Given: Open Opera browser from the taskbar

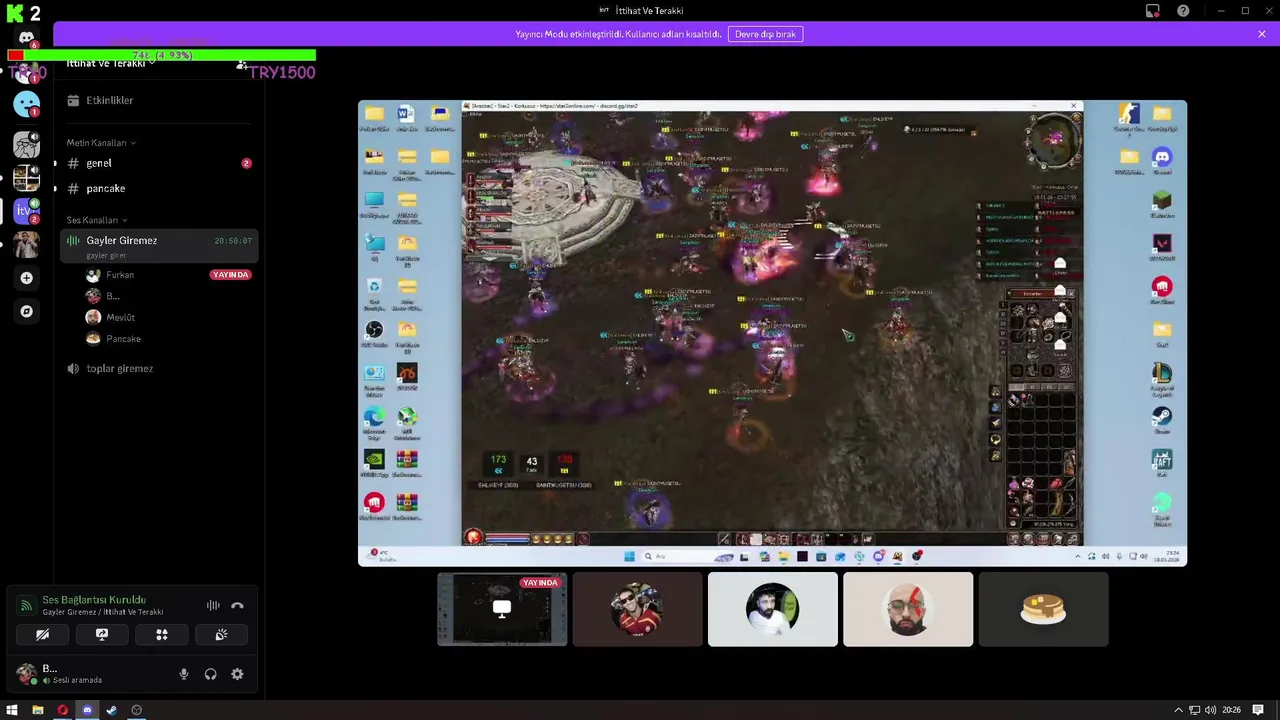Looking at the screenshot, I should [62, 710].
